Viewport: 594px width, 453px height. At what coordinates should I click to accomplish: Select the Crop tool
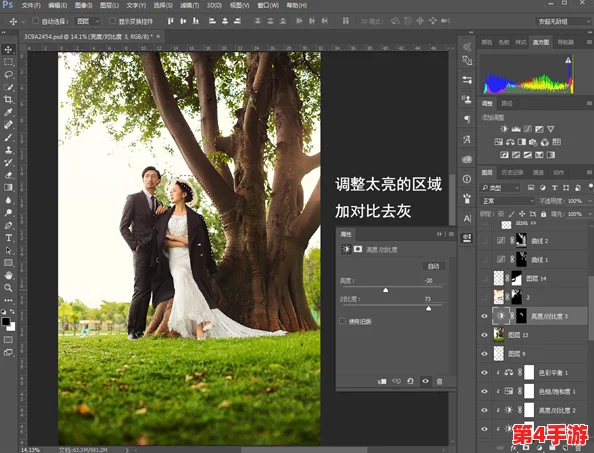pos(8,100)
